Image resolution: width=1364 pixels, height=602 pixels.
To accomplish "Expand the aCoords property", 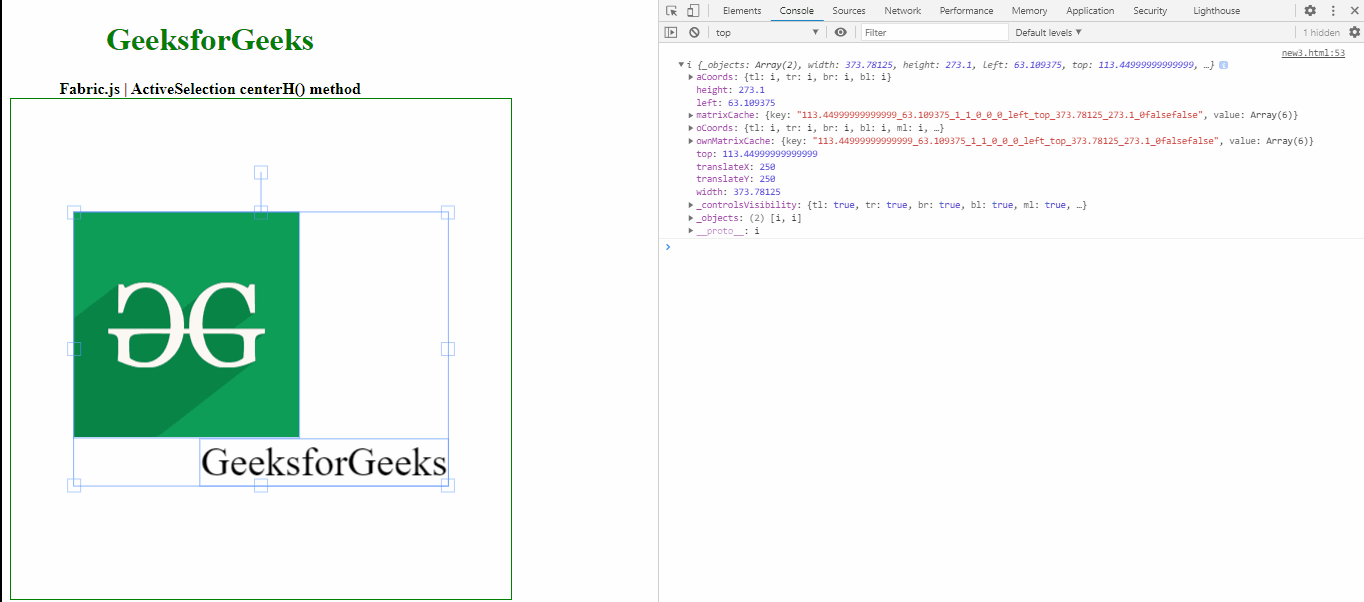I will (x=690, y=76).
